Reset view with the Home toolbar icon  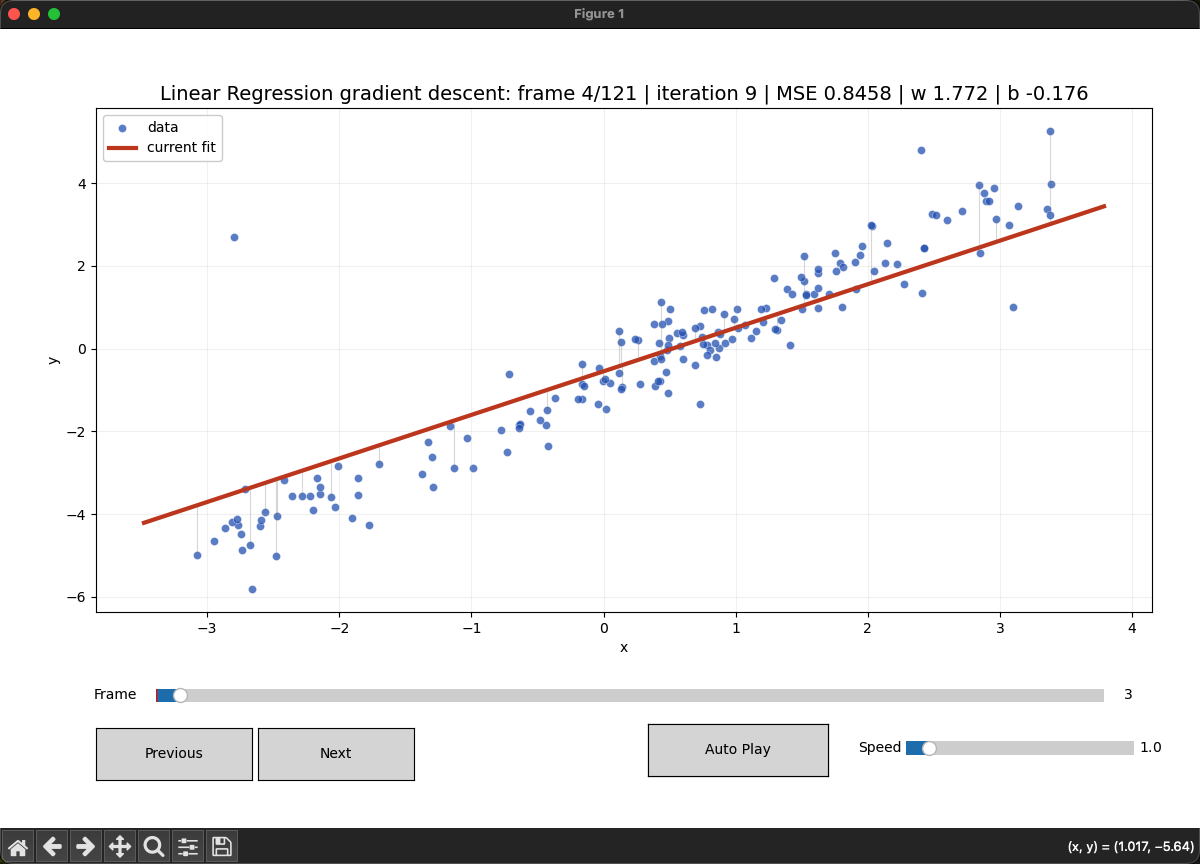click(x=18, y=847)
